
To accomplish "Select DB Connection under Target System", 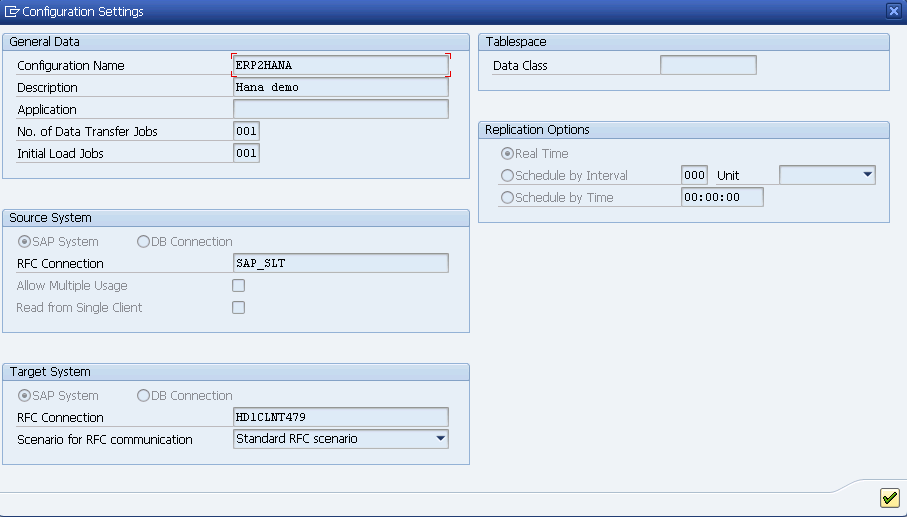I will [x=143, y=396].
